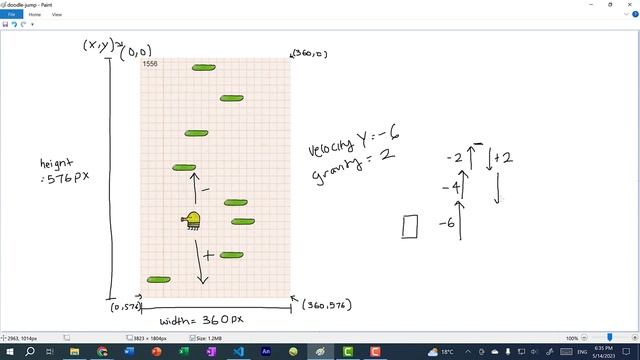Open the notification center icon
This screenshot has width=640, height=360.
pyautogui.click(x=626, y=351)
